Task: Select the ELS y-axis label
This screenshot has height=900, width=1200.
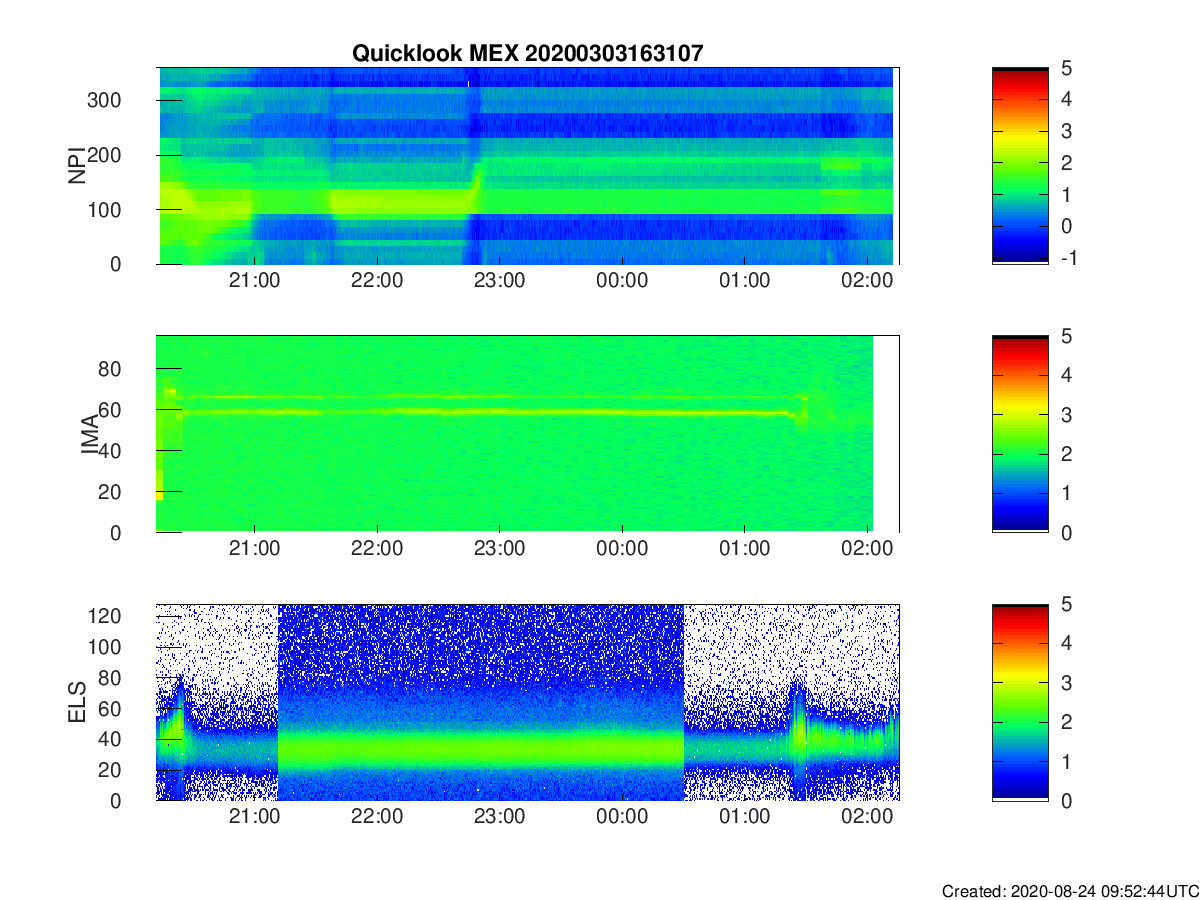Action: 76,702
